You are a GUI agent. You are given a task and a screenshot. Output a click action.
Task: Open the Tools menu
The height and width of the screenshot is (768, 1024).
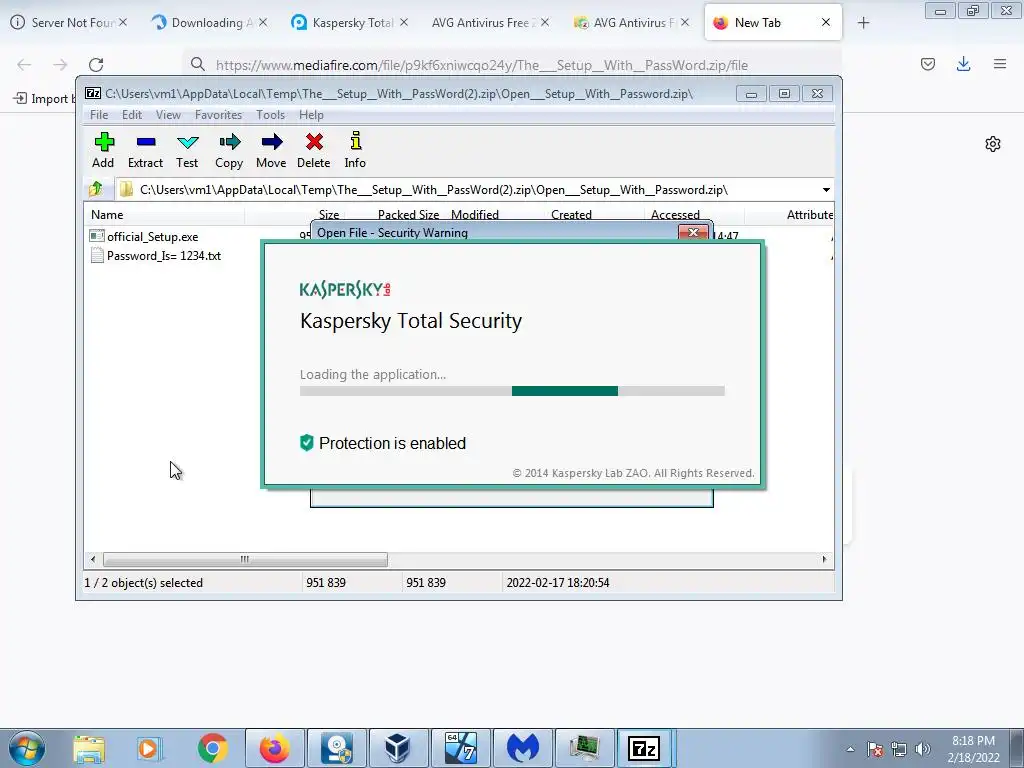[x=270, y=115]
